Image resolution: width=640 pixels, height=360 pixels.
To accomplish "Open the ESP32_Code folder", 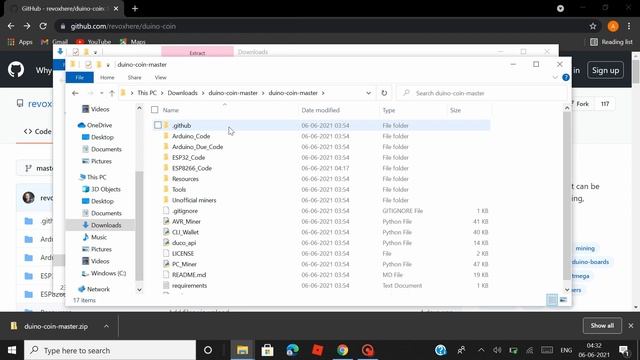I will point(188,157).
